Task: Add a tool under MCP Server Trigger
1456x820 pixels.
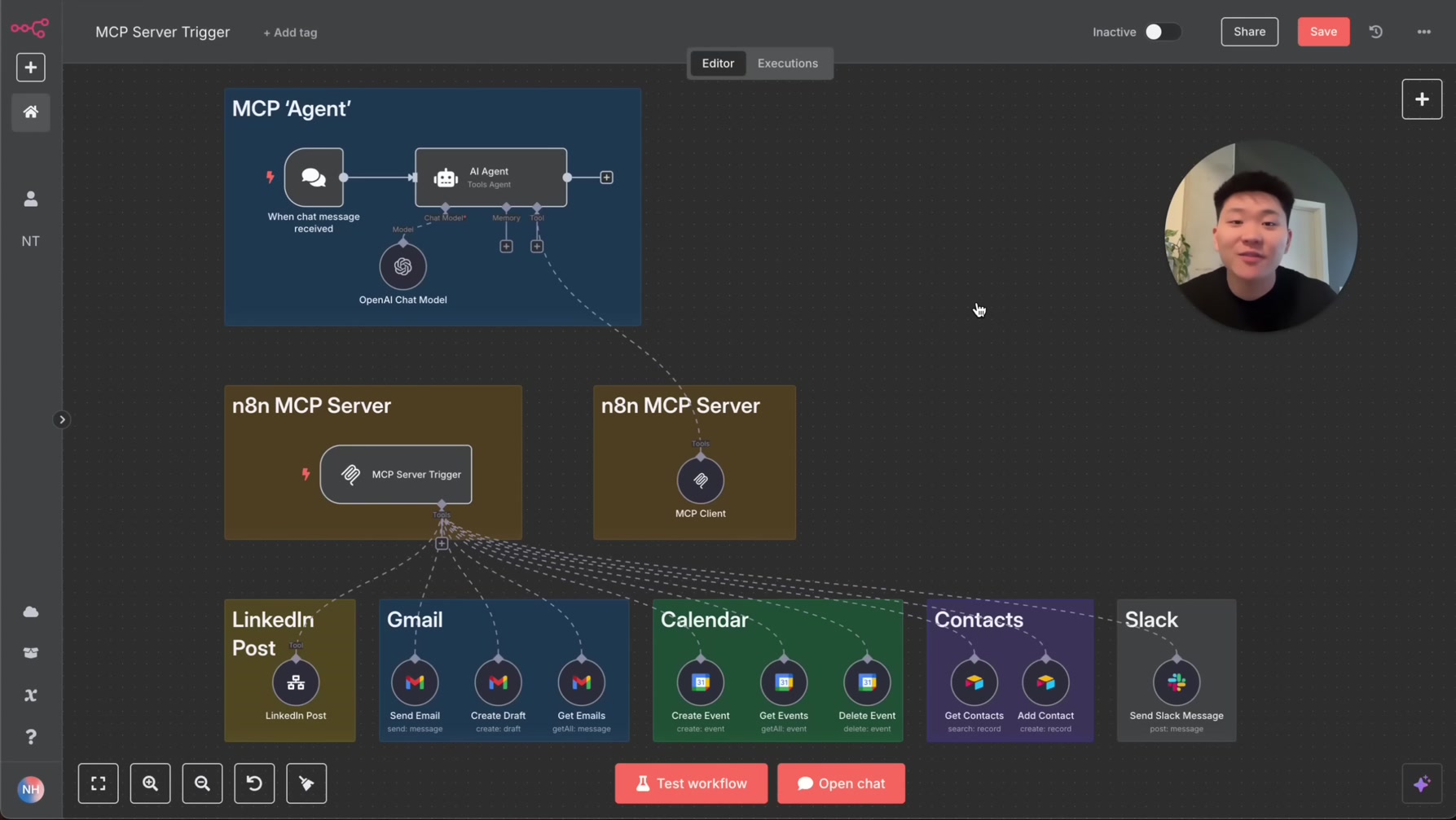Action: click(x=442, y=543)
